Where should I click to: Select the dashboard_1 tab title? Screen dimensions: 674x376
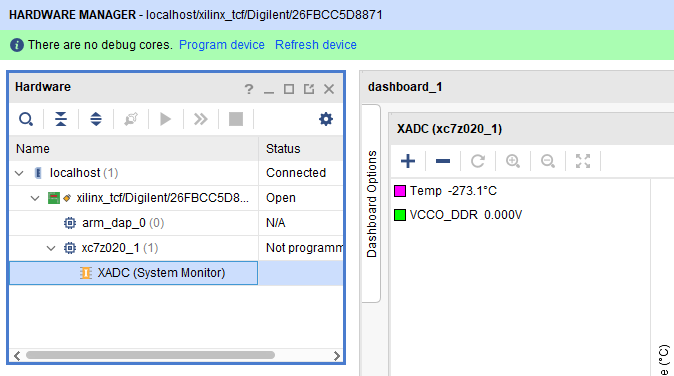405,87
